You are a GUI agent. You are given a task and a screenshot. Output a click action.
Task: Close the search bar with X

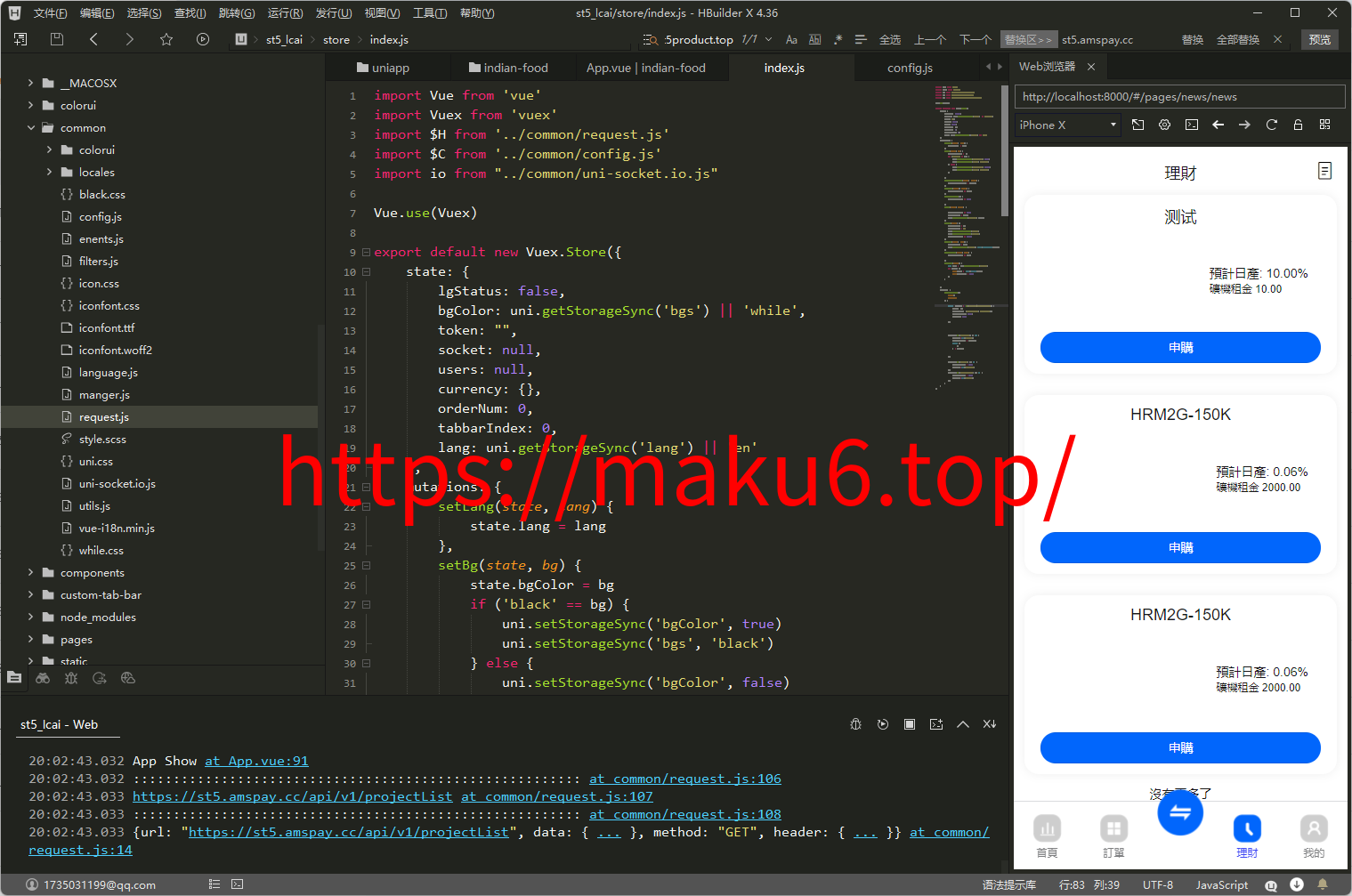coord(1278,39)
